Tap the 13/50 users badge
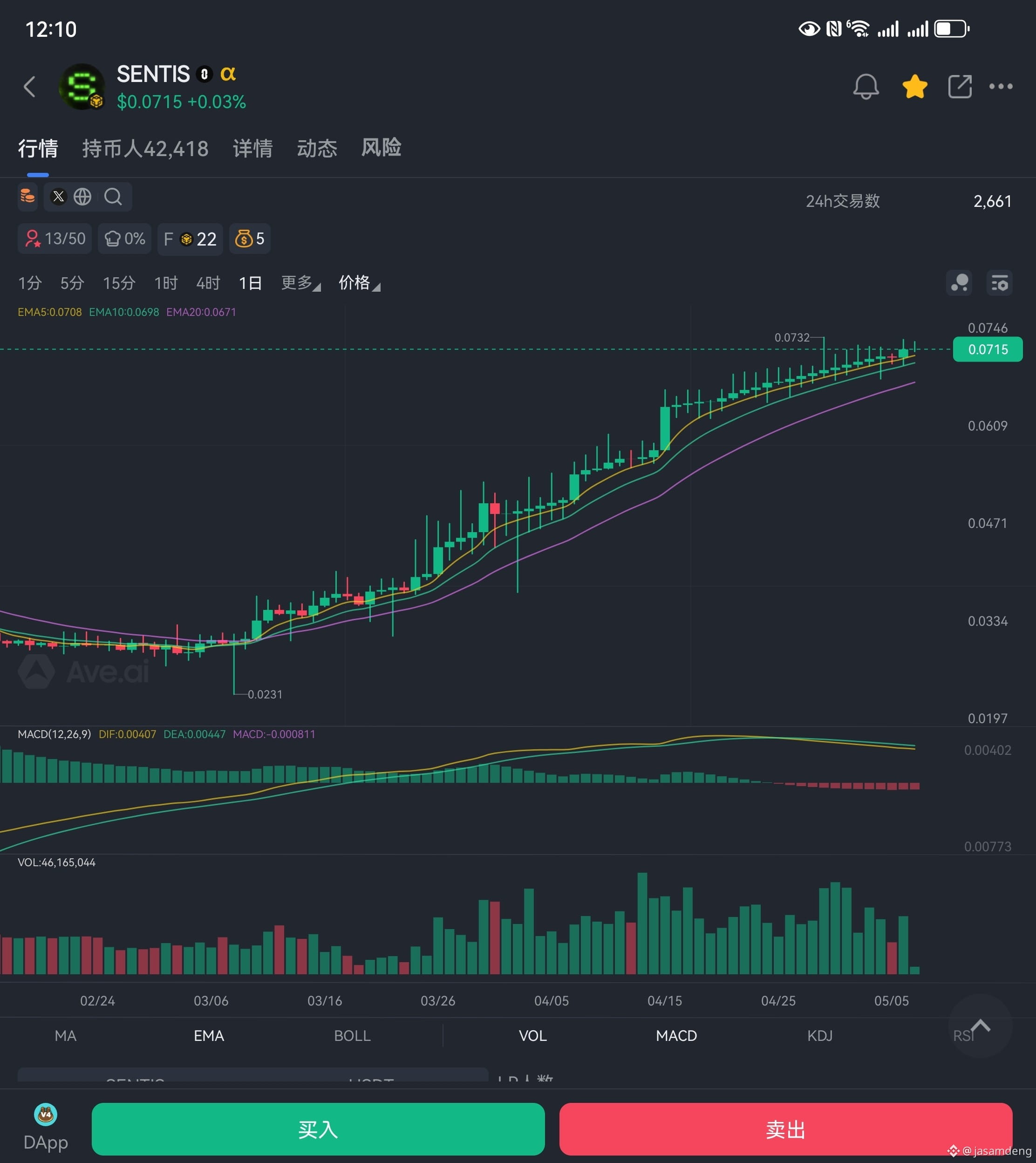Viewport: 1036px width, 1163px height. tap(55, 239)
